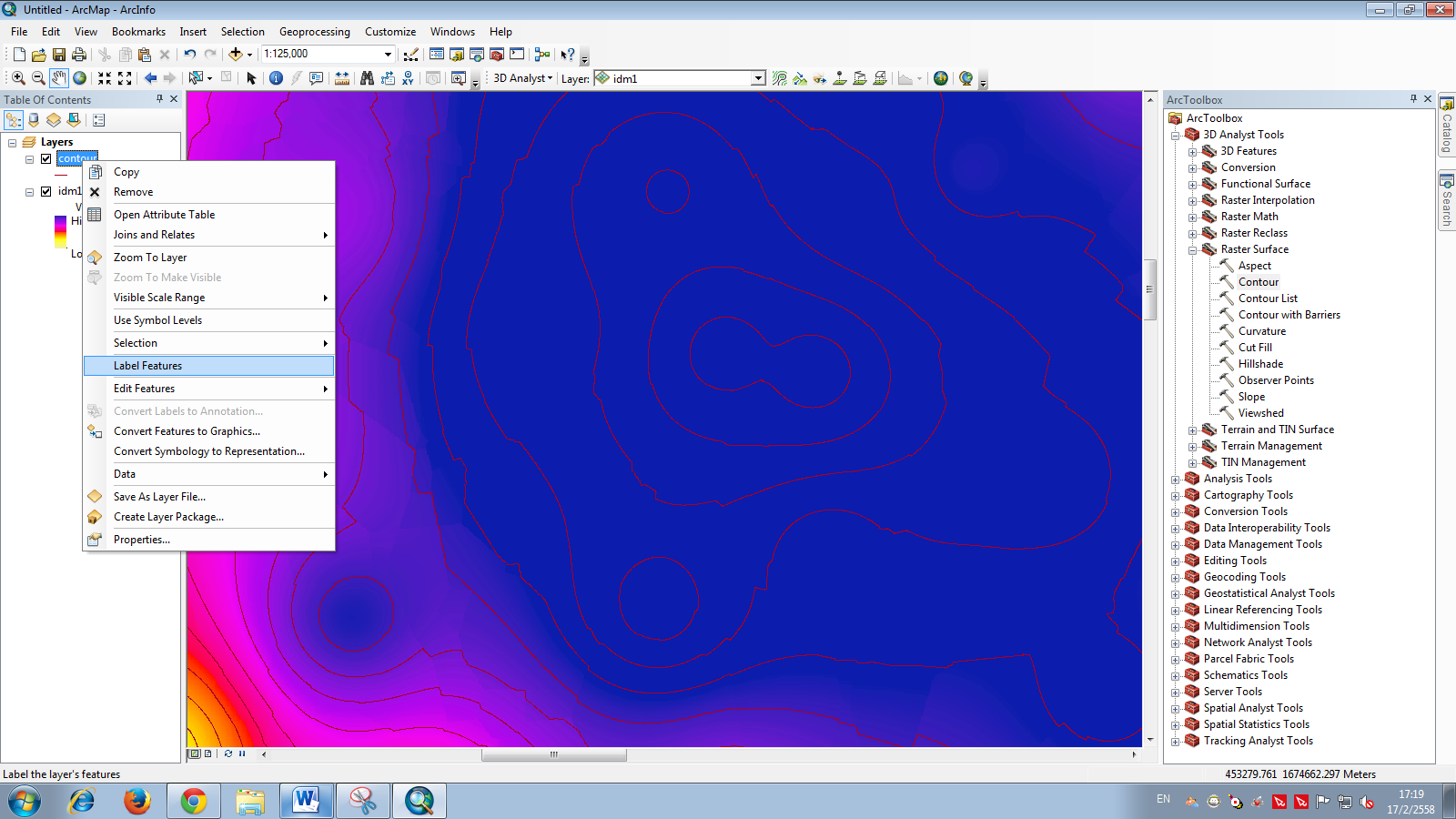
Task: Expand the 3D Features toolset
Action: tap(1192, 151)
